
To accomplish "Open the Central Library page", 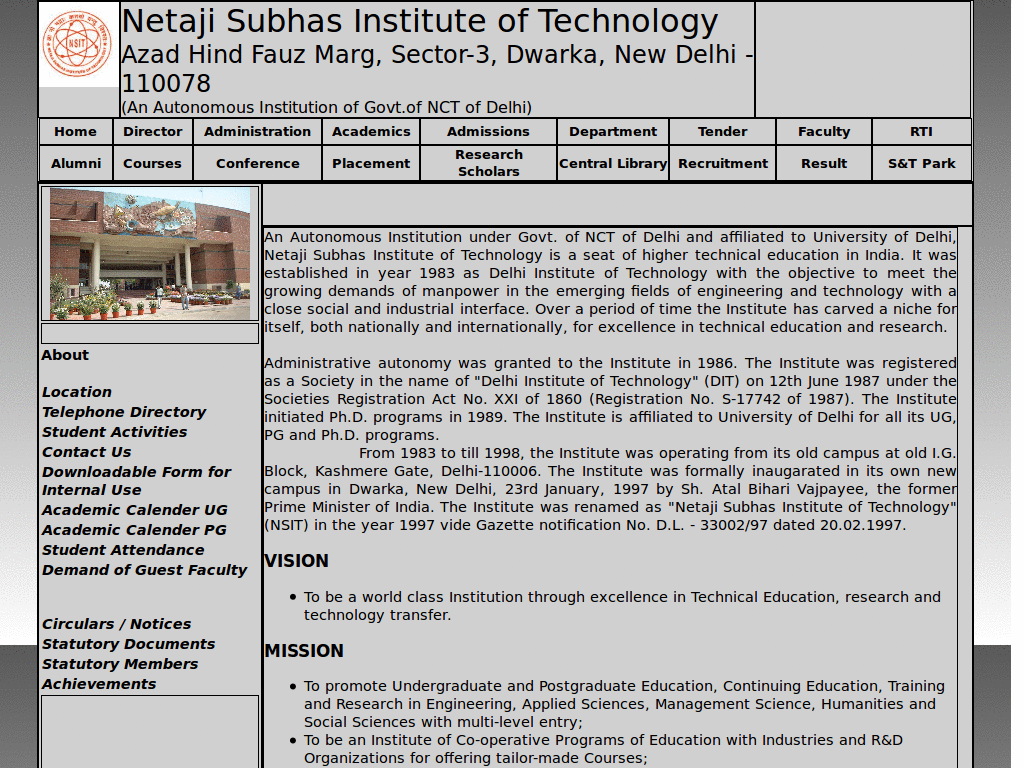I will coord(613,163).
